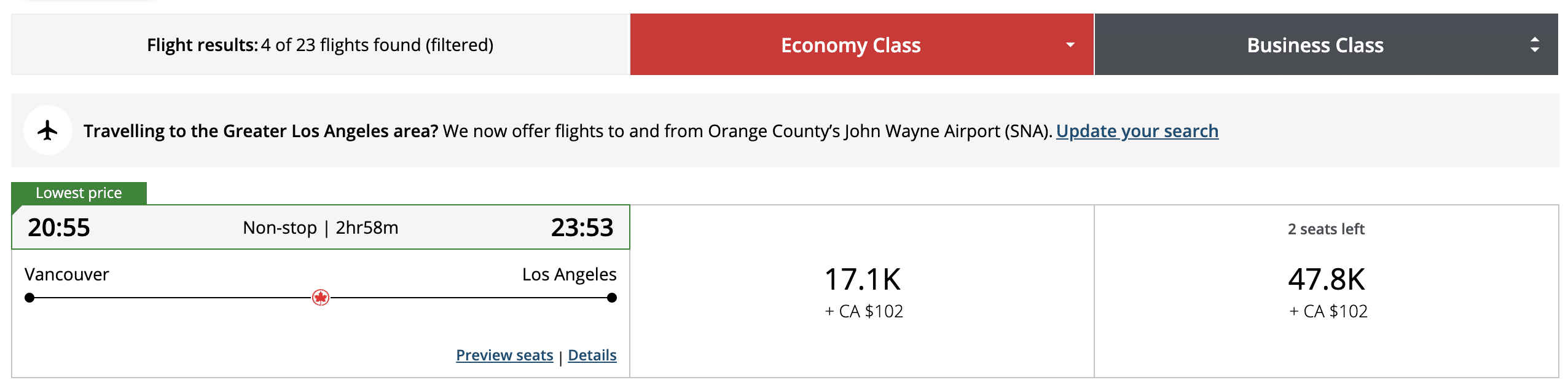The image size is (1568, 385).
Task: Click the Vancouver origin dot on route line
Action: [29, 298]
